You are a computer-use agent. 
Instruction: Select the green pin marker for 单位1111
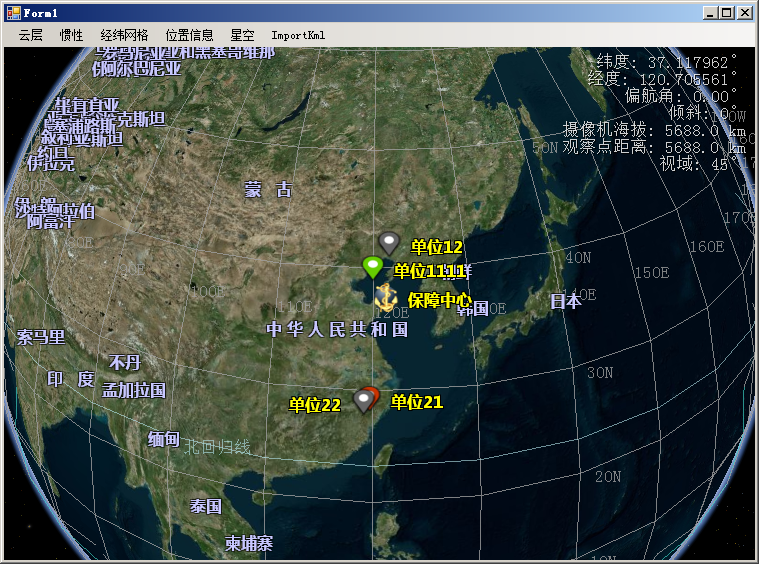coord(372,266)
